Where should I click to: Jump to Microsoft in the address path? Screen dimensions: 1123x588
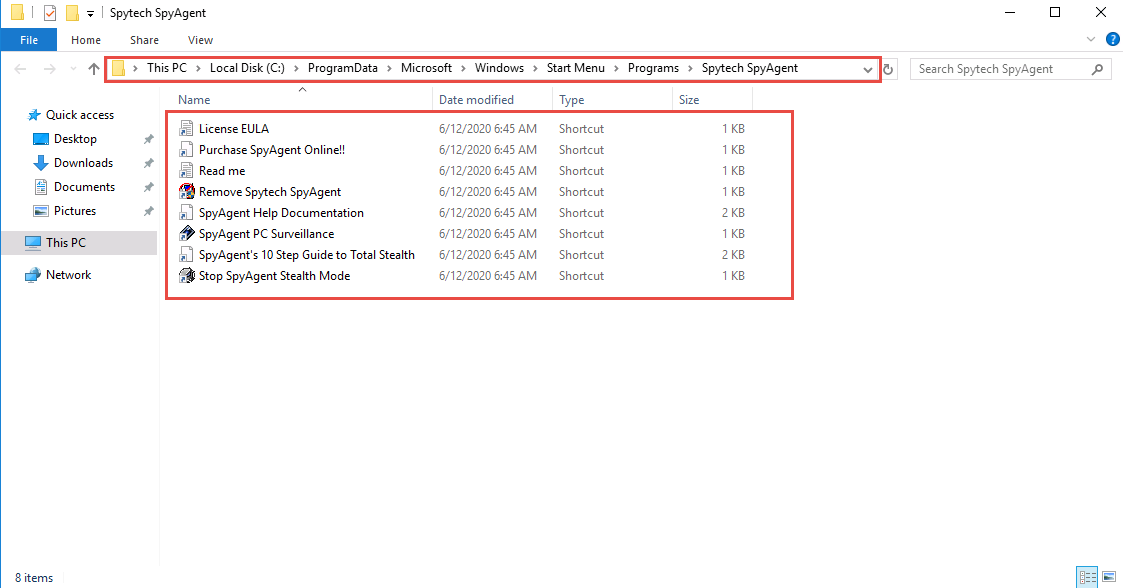[426, 68]
